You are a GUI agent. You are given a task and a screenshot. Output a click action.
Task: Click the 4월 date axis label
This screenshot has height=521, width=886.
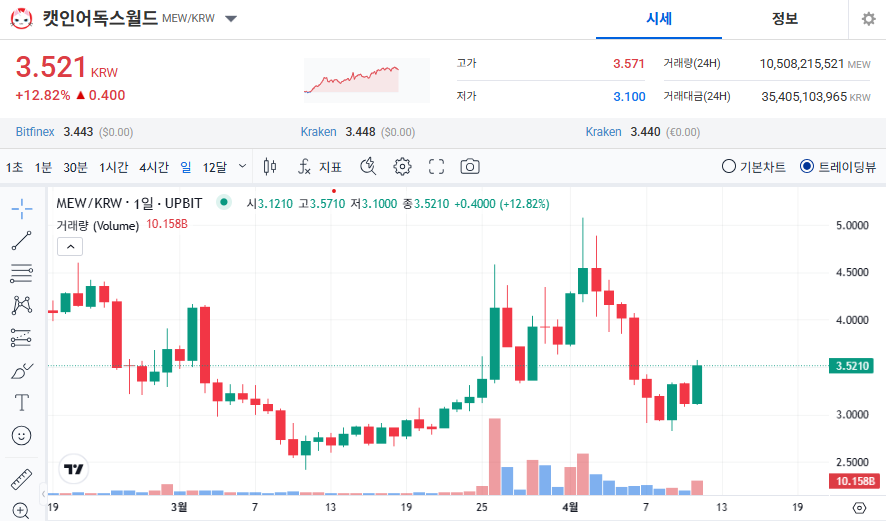[570, 507]
